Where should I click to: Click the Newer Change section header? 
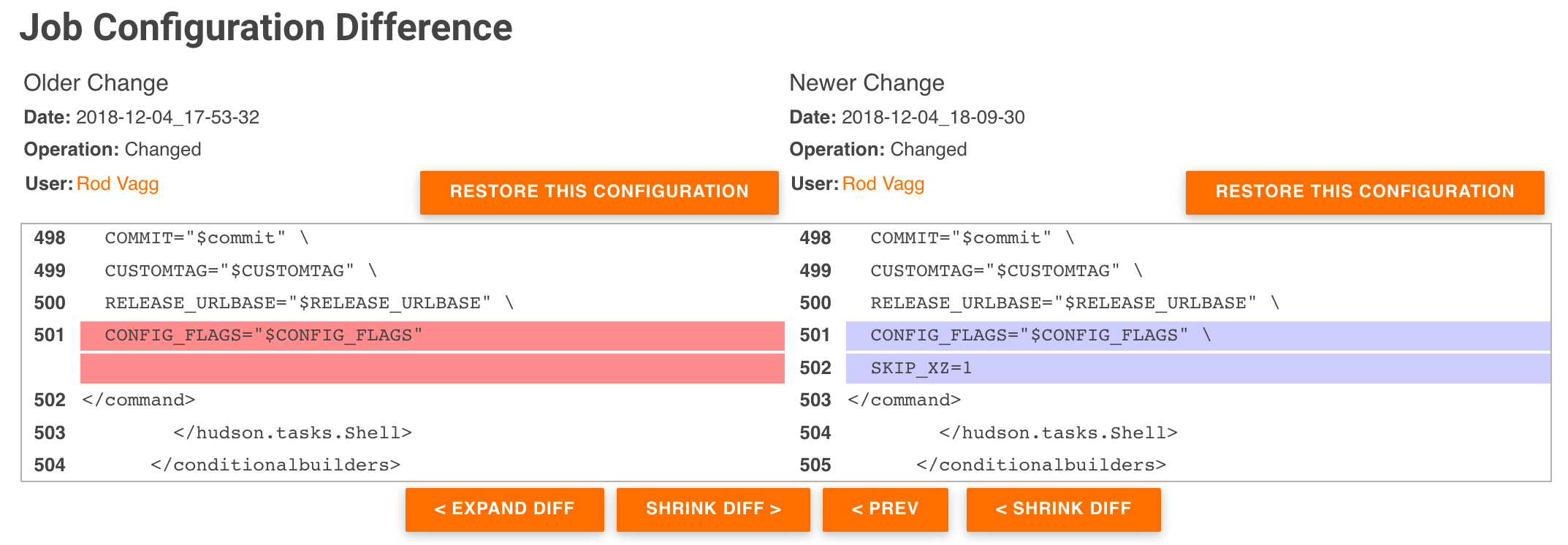pos(866,83)
